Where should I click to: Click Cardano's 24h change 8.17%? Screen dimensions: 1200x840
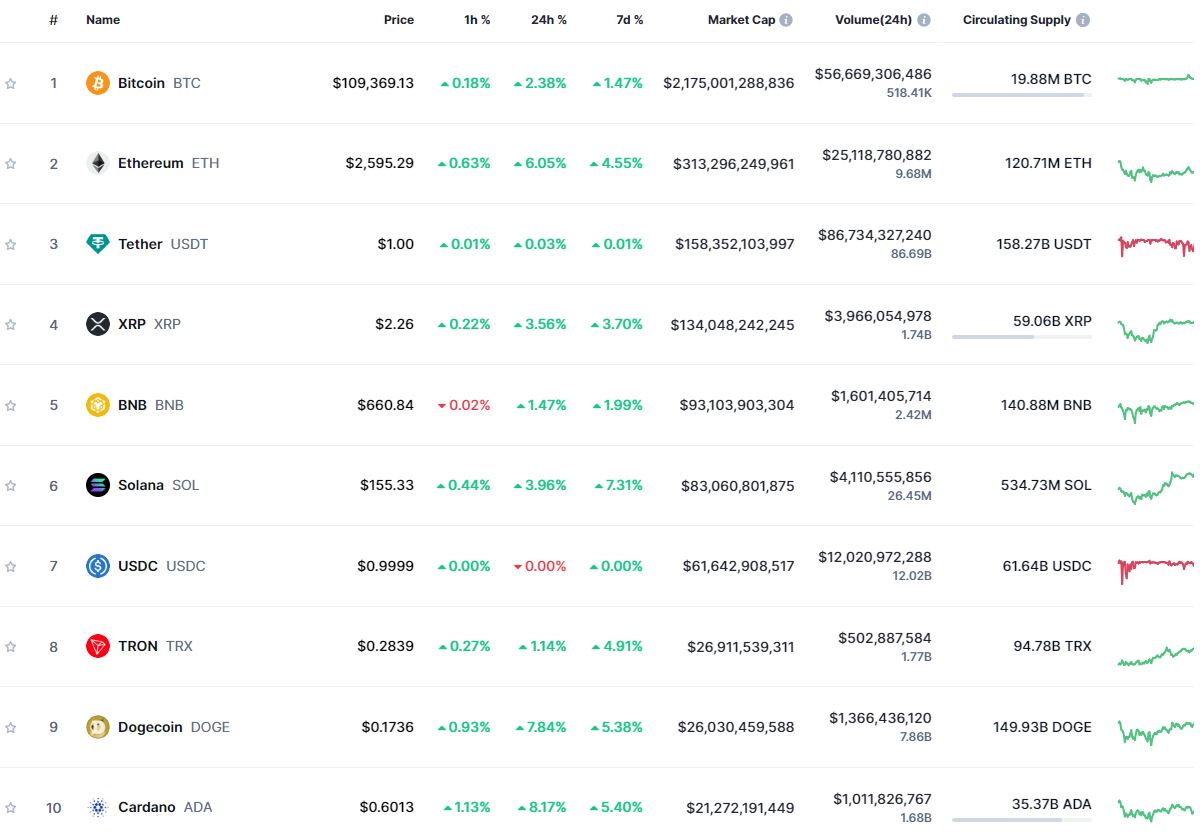coord(542,807)
